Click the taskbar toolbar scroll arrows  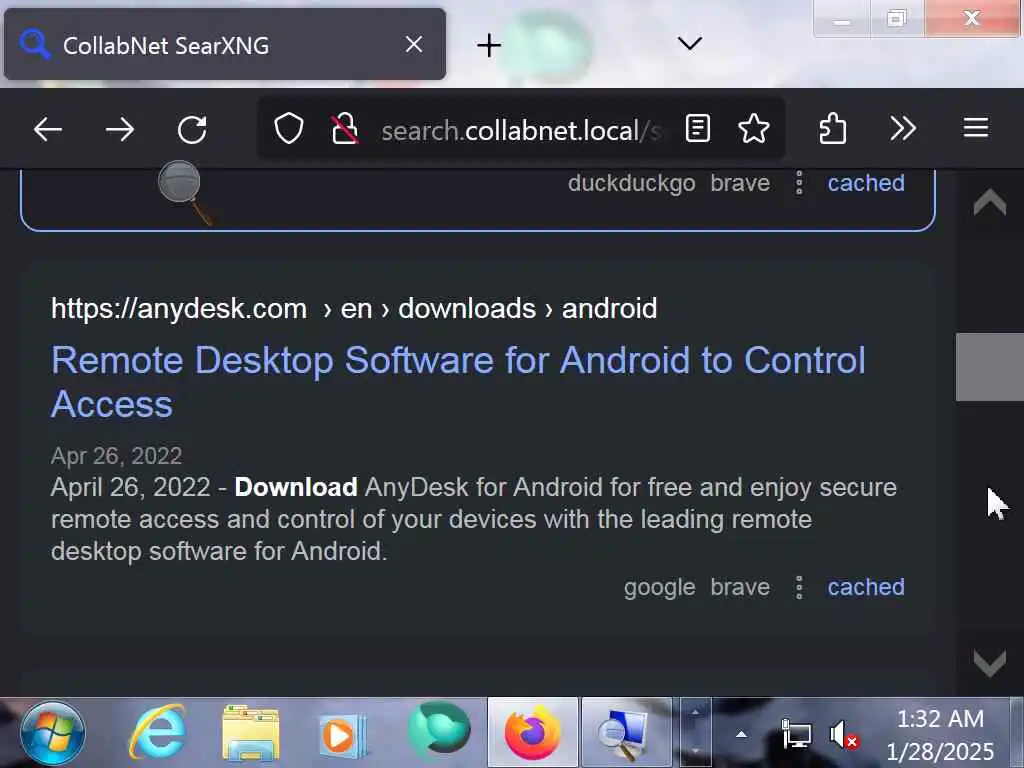click(696, 731)
